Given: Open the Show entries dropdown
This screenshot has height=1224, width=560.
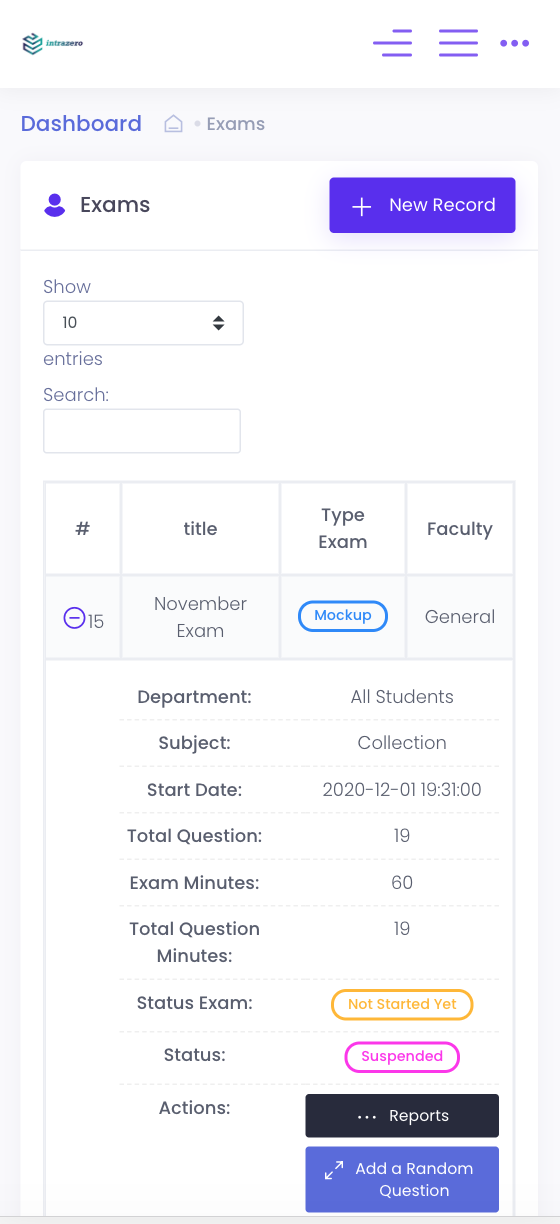Looking at the screenshot, I should point(143,323).
